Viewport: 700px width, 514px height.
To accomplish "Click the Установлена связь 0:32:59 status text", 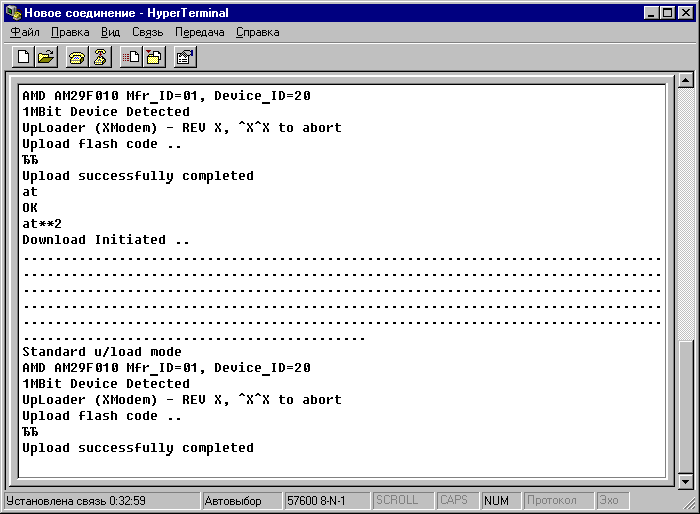I will point(76,501).
